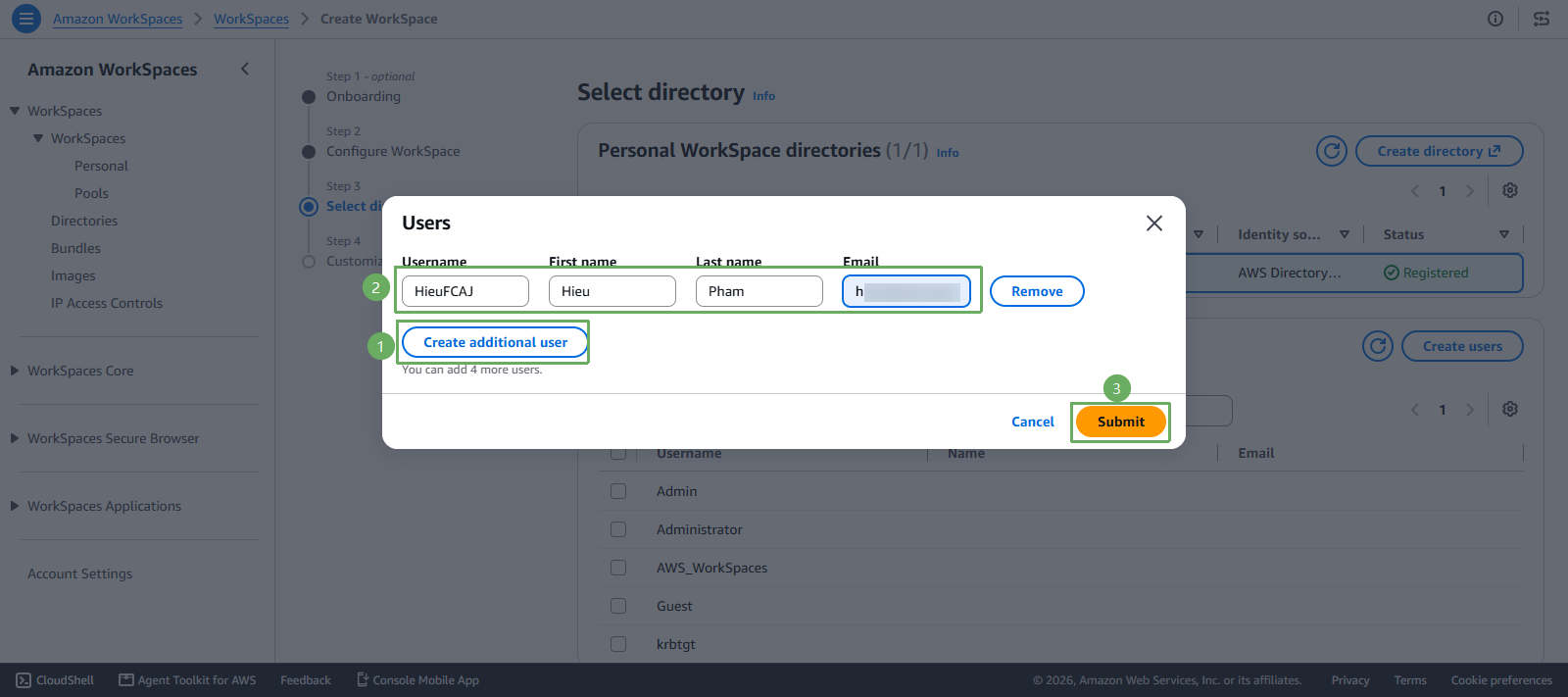Expand WorkSpaces Core section

point(15,371)
